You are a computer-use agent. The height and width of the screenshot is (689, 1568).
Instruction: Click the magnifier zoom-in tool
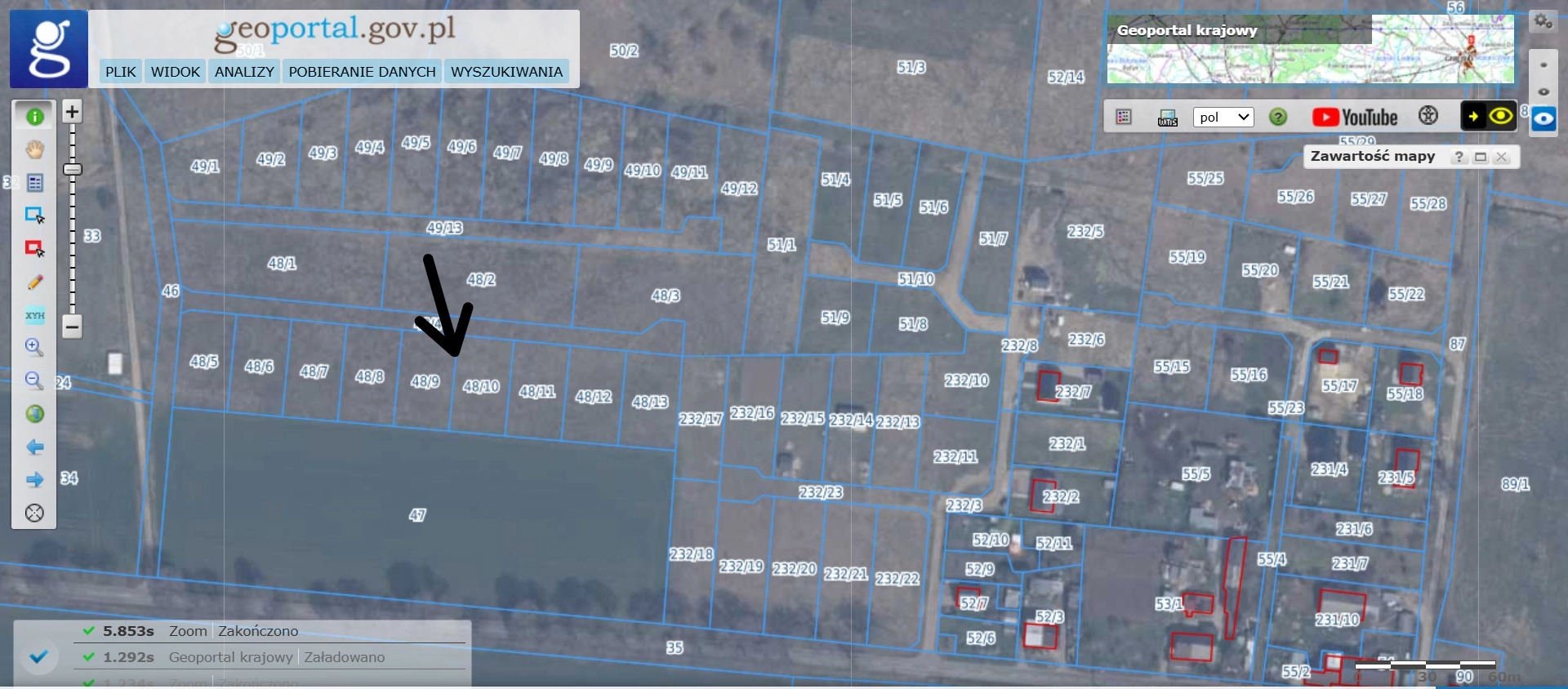click(x=34, y=347)
